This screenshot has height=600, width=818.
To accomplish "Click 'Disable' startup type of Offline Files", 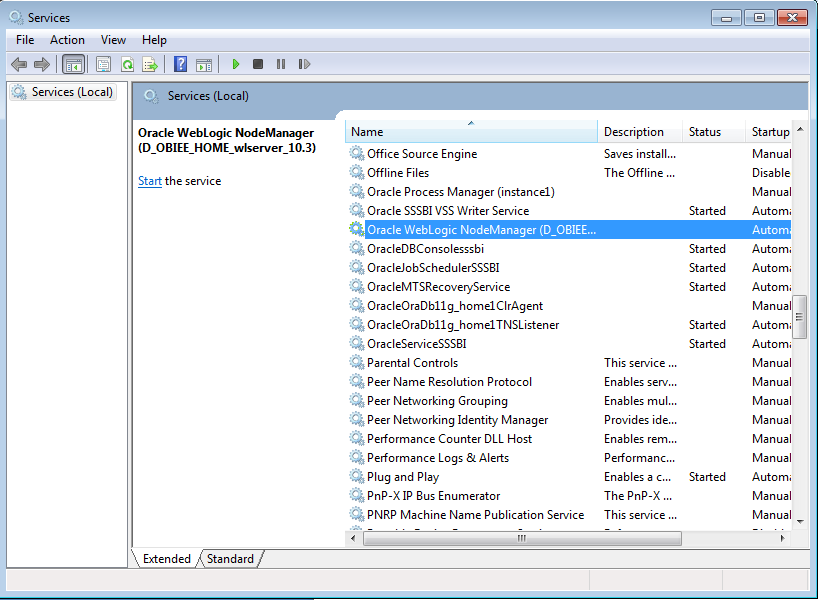I will tap(771, 172).
